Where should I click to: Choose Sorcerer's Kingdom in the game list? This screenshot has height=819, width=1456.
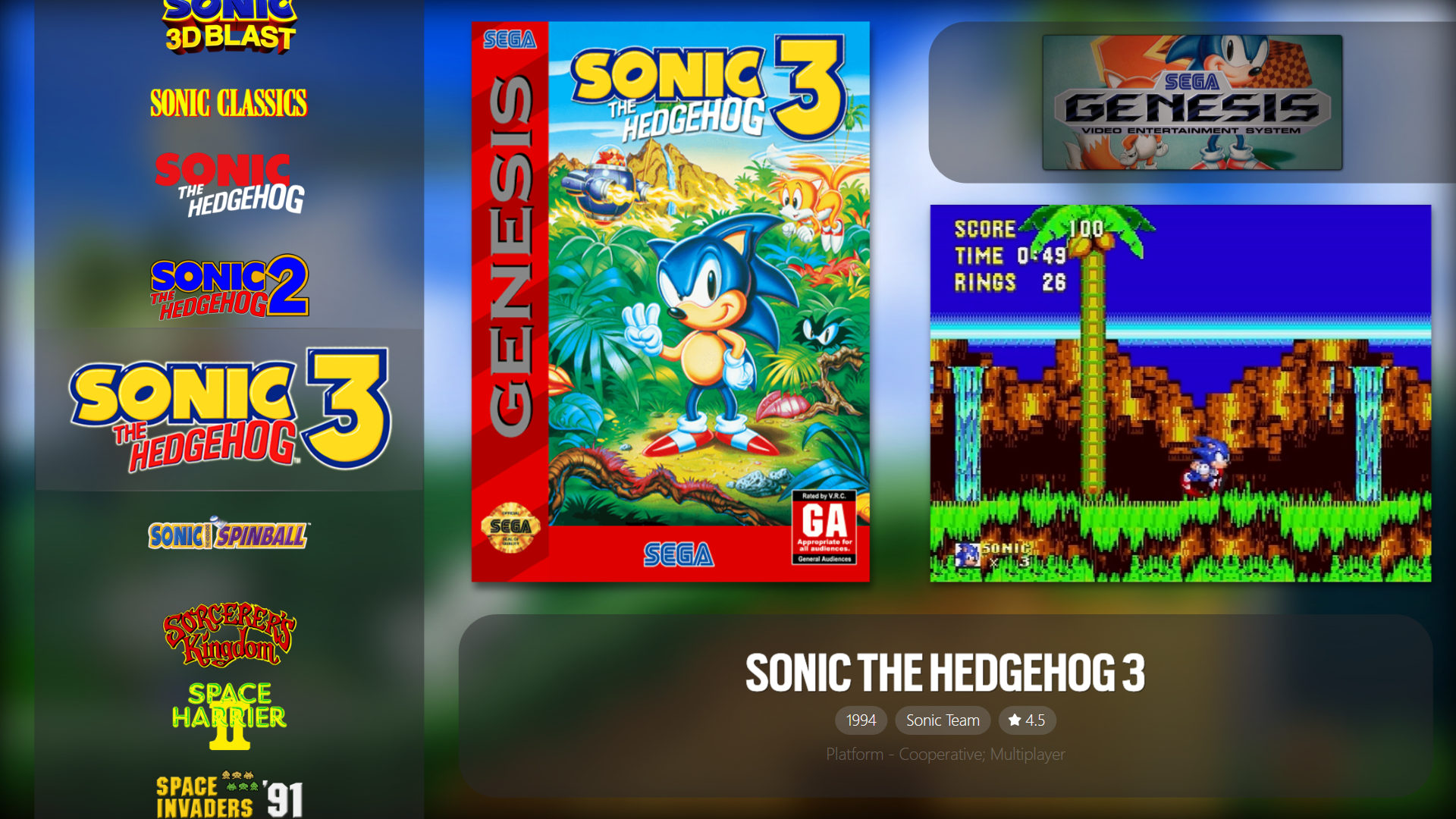pyautogui.click(x=229, y=635)
